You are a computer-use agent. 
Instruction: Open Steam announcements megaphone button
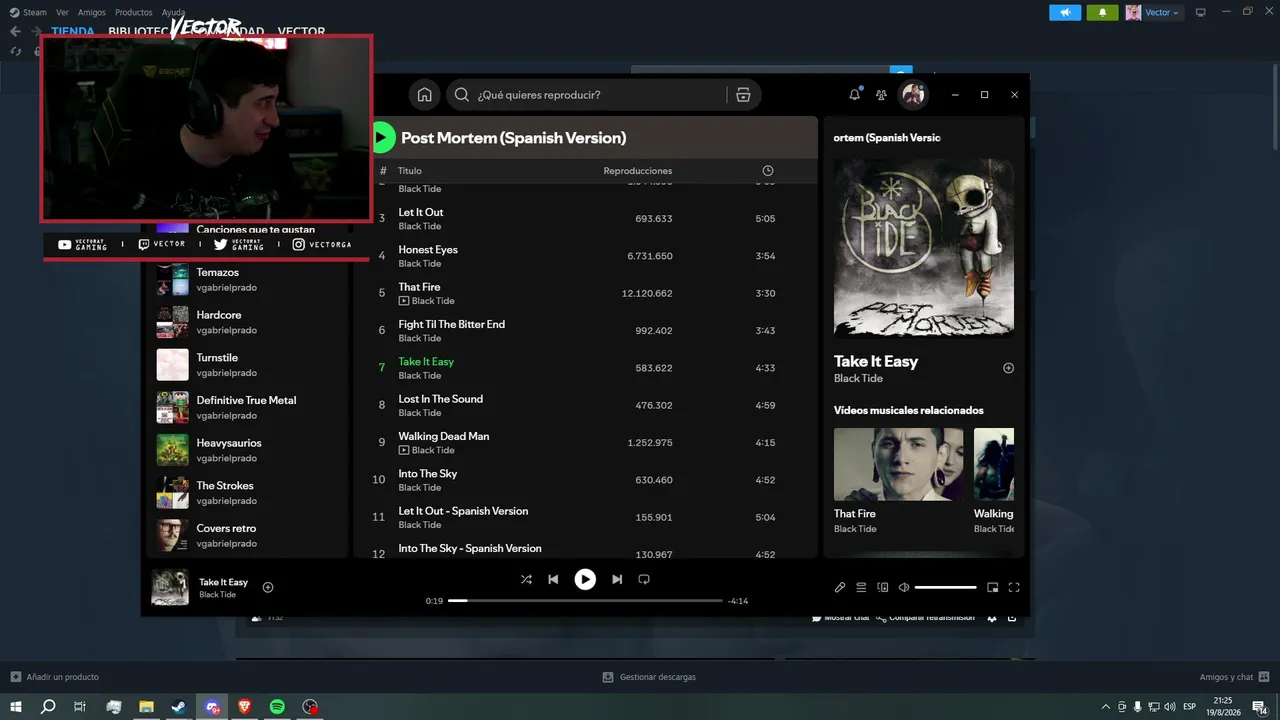point(1065,12)
